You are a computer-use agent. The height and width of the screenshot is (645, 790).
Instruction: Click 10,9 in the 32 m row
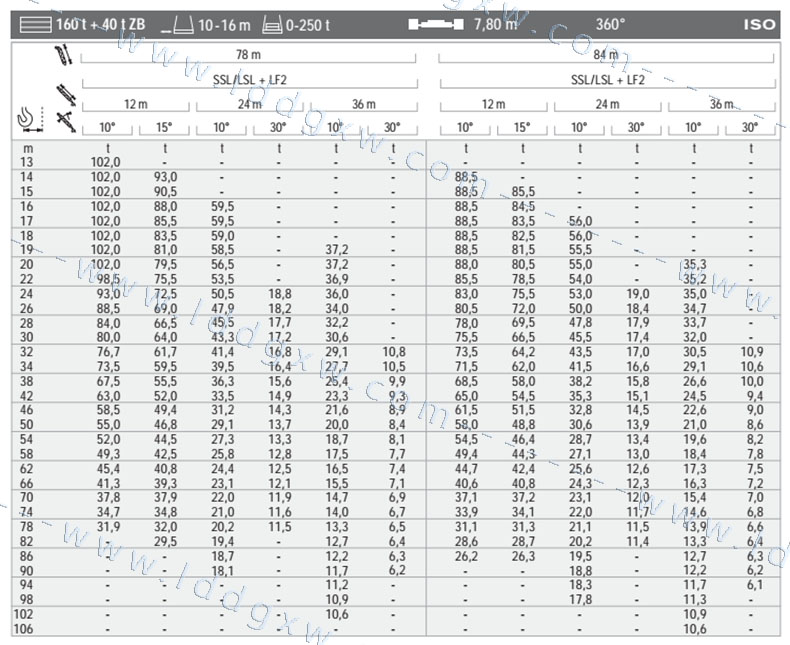coord(752,352)
